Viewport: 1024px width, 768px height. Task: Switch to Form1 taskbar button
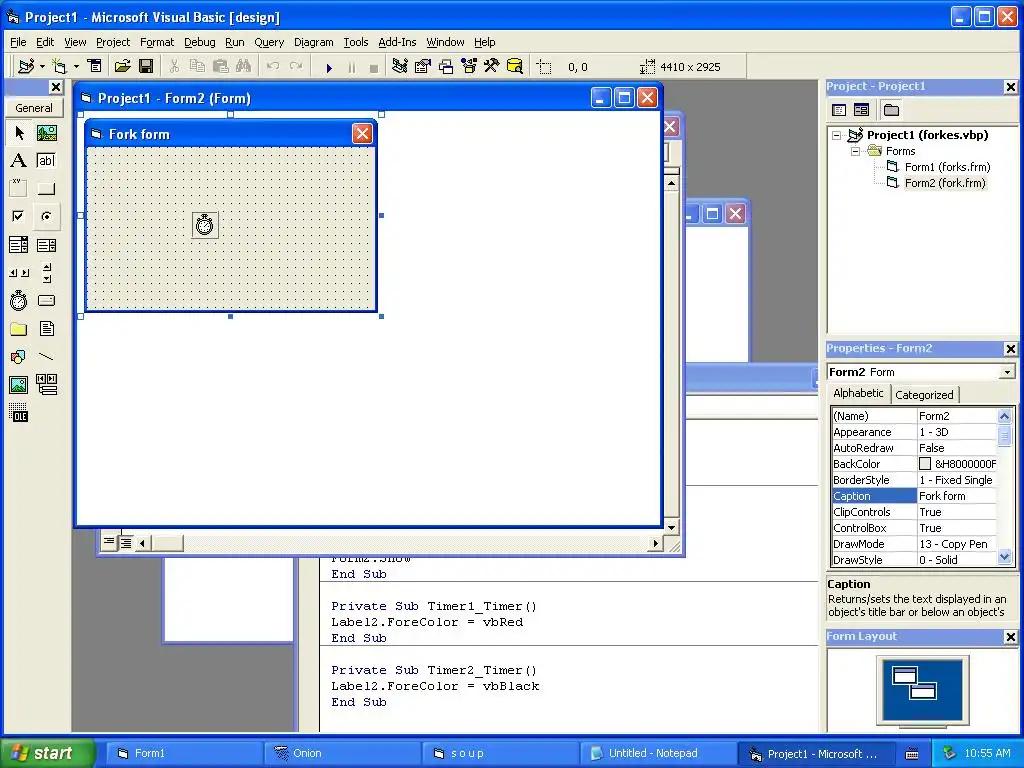184,753
